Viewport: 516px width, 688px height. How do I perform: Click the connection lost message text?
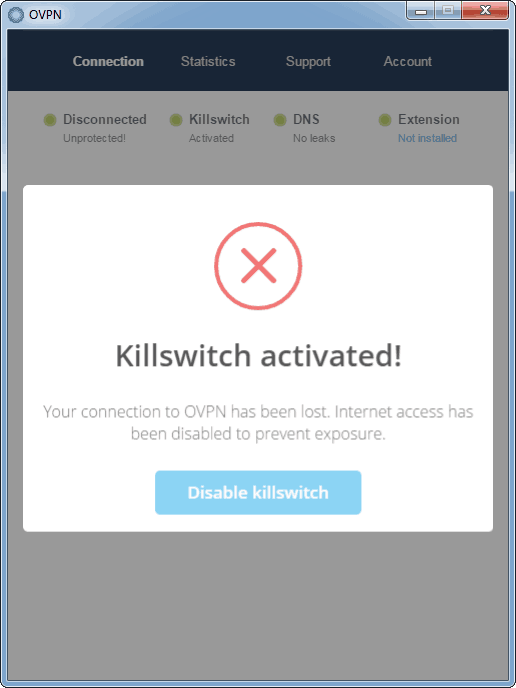[258, 423]
